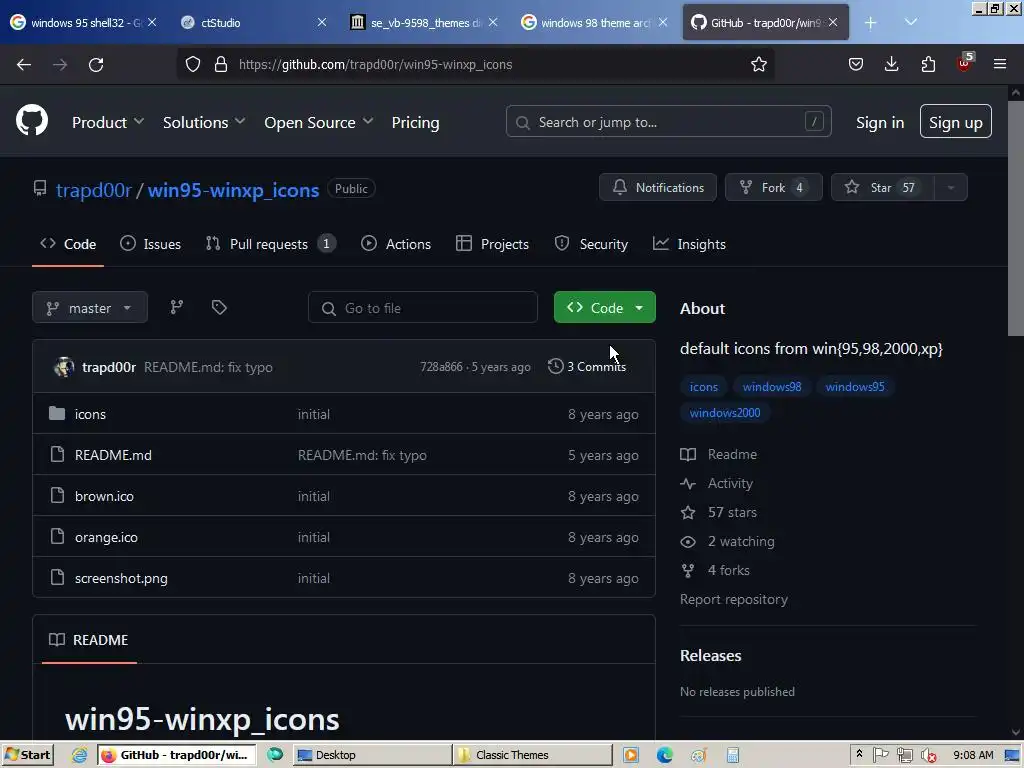Expand the Product menu

pos(108,122)
